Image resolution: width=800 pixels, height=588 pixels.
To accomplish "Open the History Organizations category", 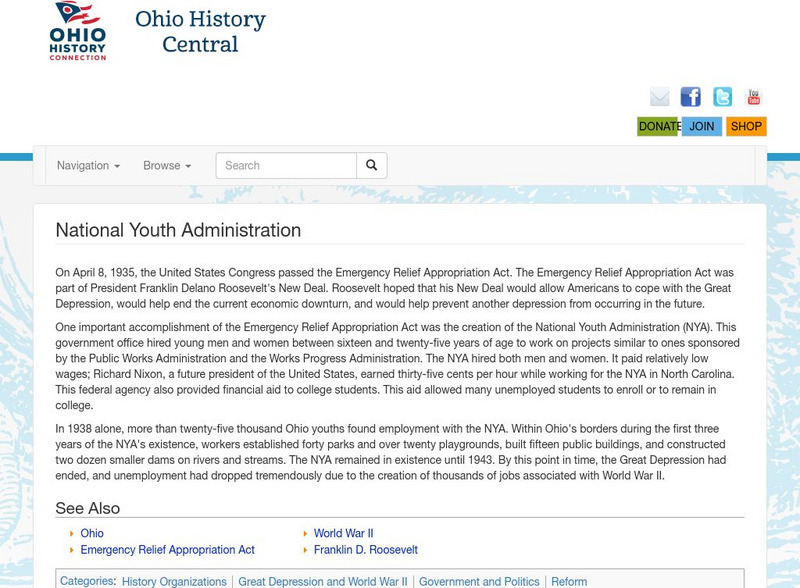I will click(172, 580).
